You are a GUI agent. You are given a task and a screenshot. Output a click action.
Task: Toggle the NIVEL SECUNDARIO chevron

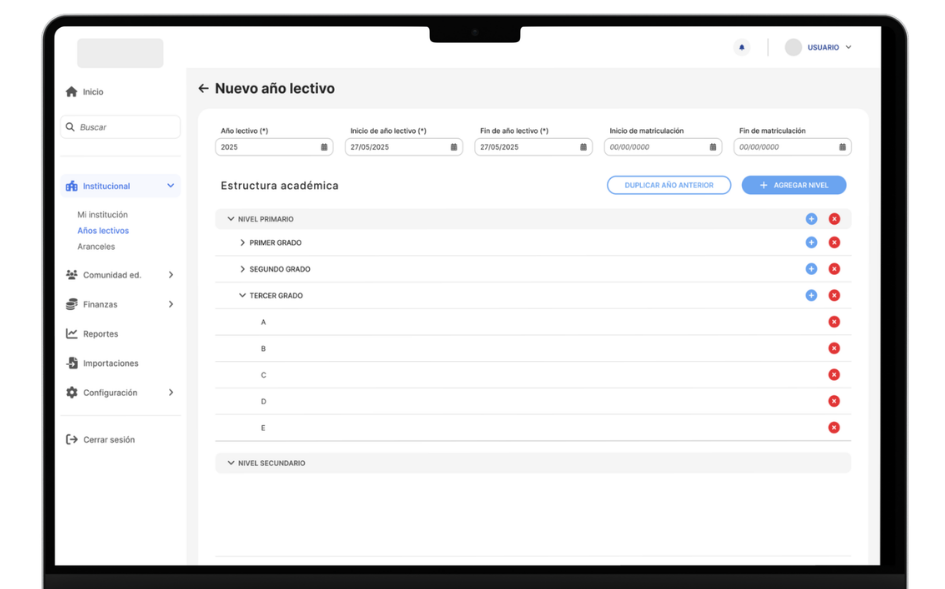click(230, 463)
